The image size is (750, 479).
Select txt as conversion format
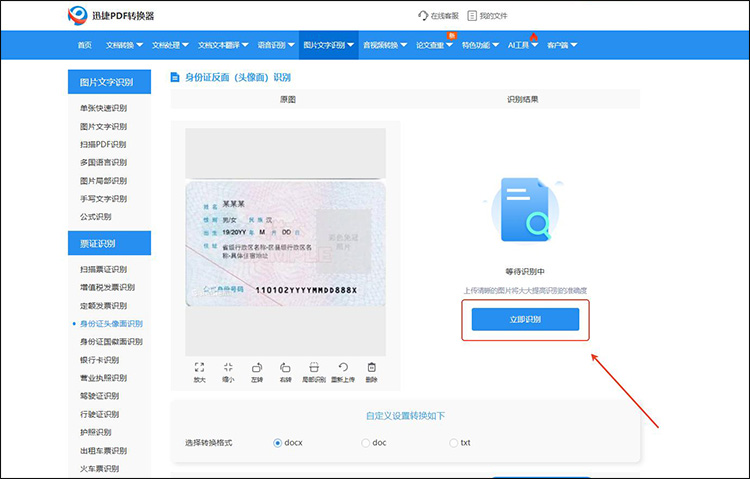(x=453, y=442)
